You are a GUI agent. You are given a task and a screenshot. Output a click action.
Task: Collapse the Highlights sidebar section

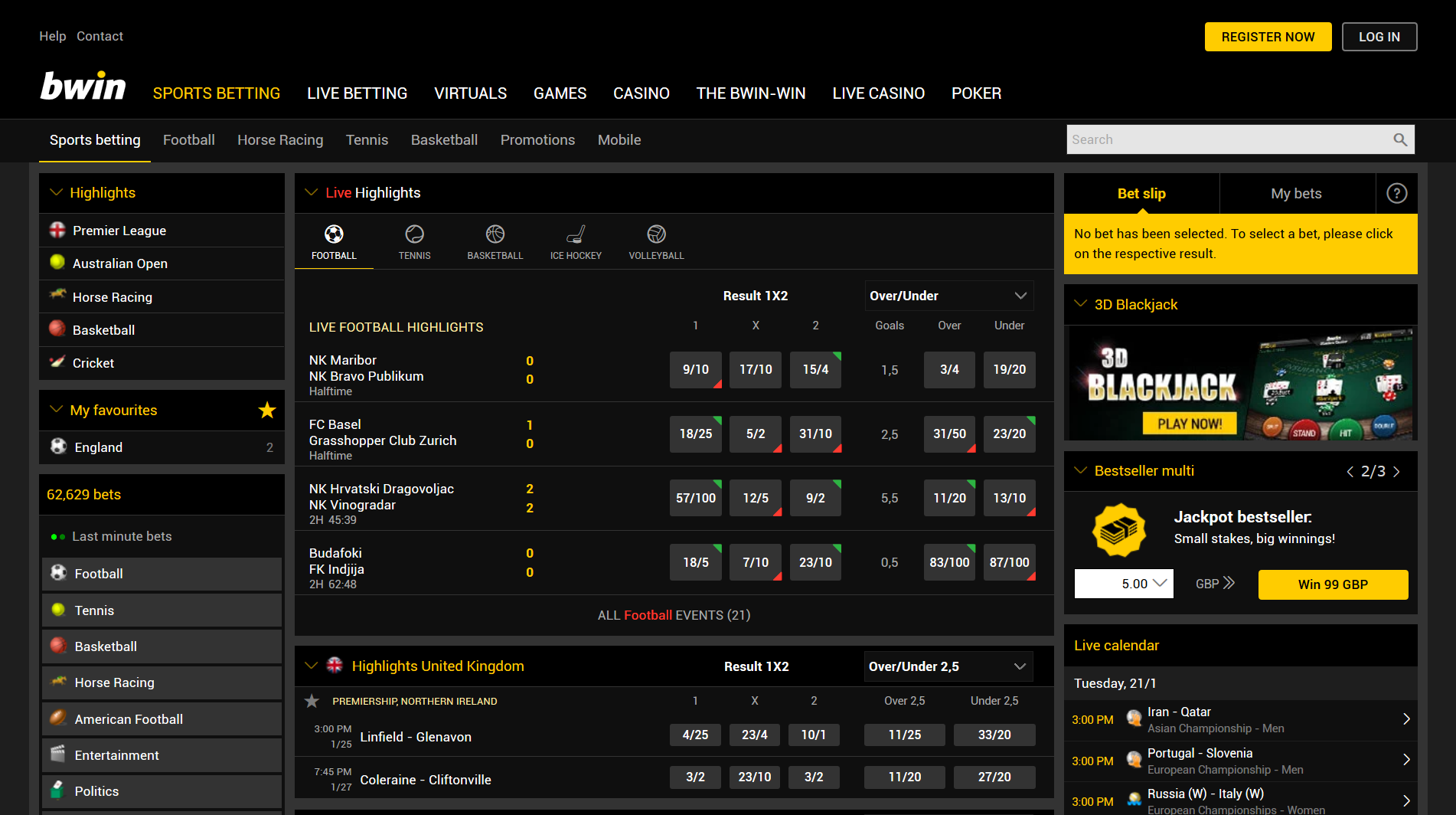(56, 192)
